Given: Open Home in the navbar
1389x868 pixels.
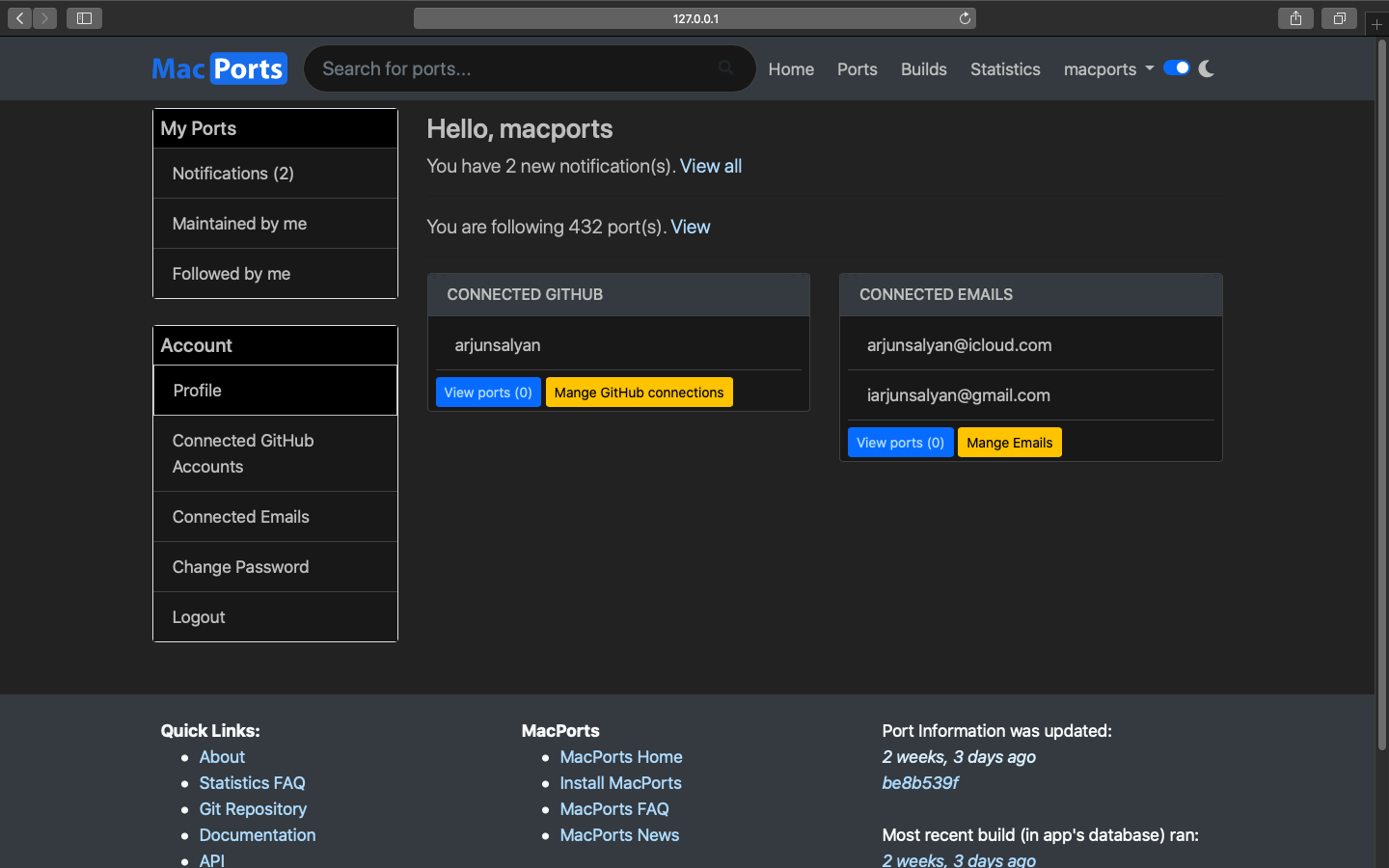Looking at the screenshot, I should tap(791, 69).
